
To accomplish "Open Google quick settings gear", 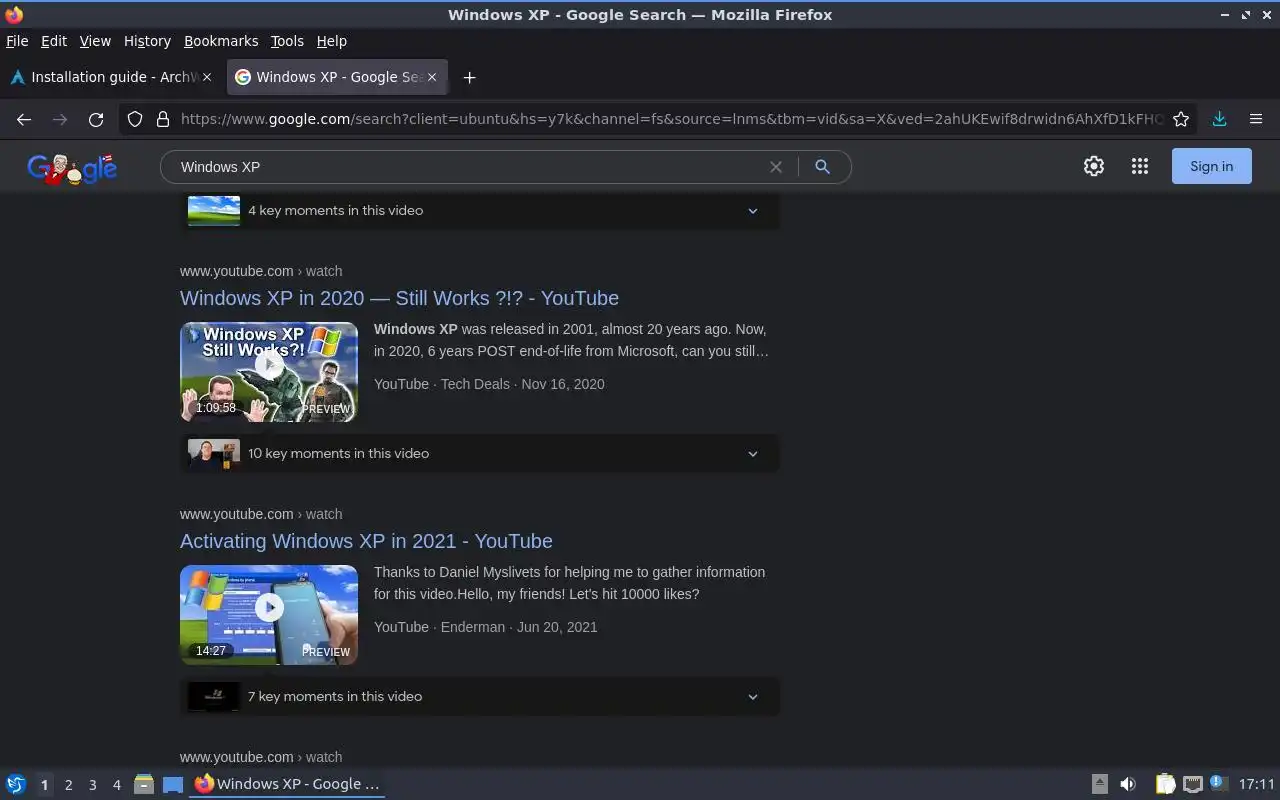I will point(1094,167).
